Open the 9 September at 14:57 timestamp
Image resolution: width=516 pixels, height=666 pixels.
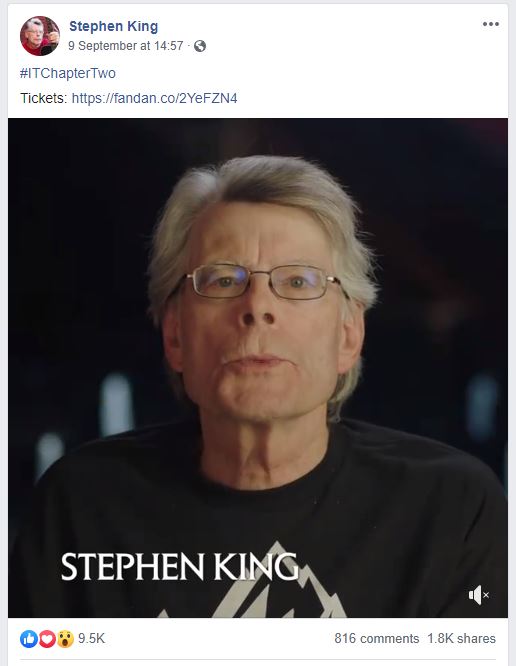pos(125,46)
